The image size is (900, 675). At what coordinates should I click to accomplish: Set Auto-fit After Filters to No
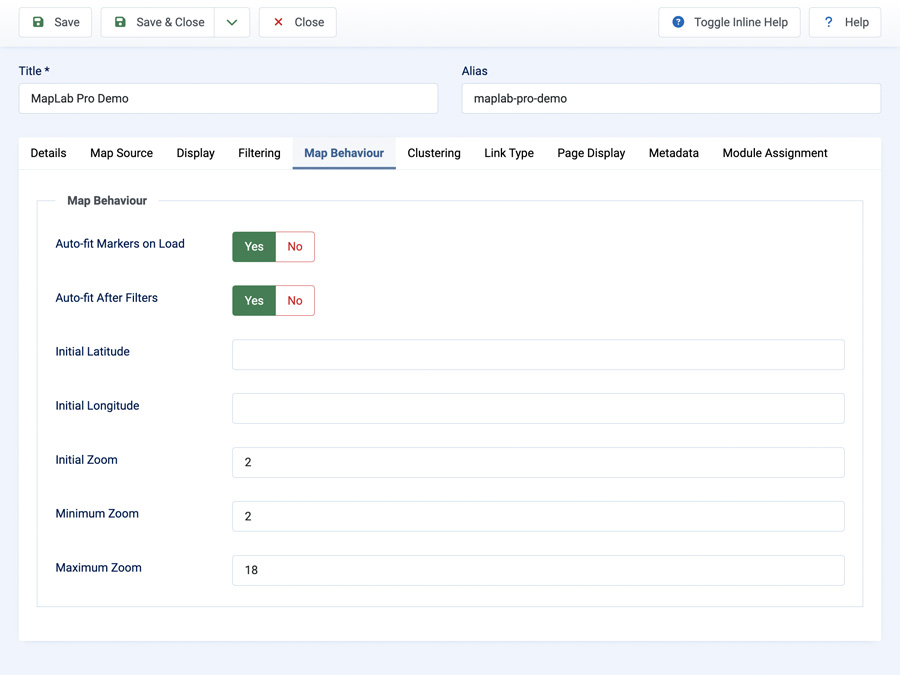pos(295,301)
